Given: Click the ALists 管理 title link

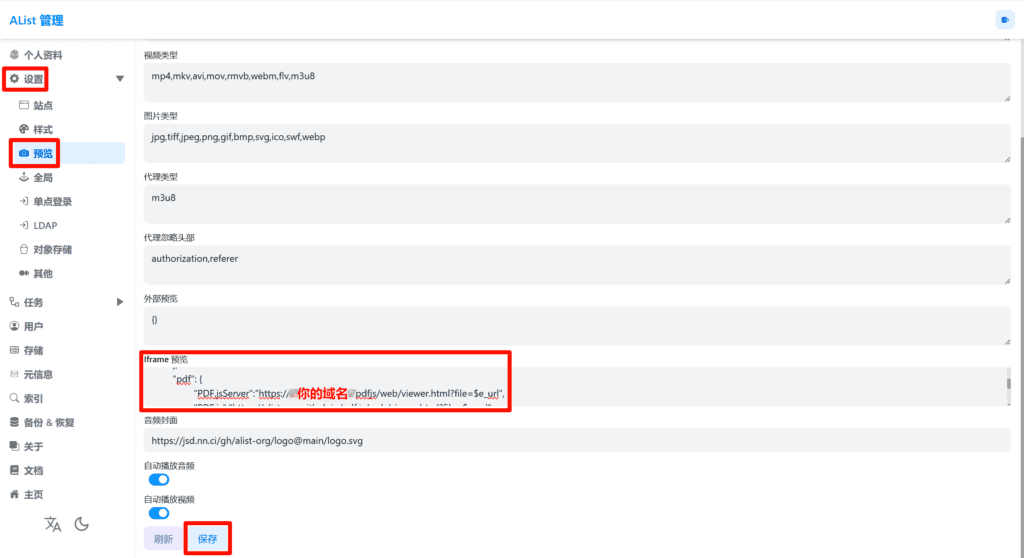Looking at the screenshot, I should 36,20.
